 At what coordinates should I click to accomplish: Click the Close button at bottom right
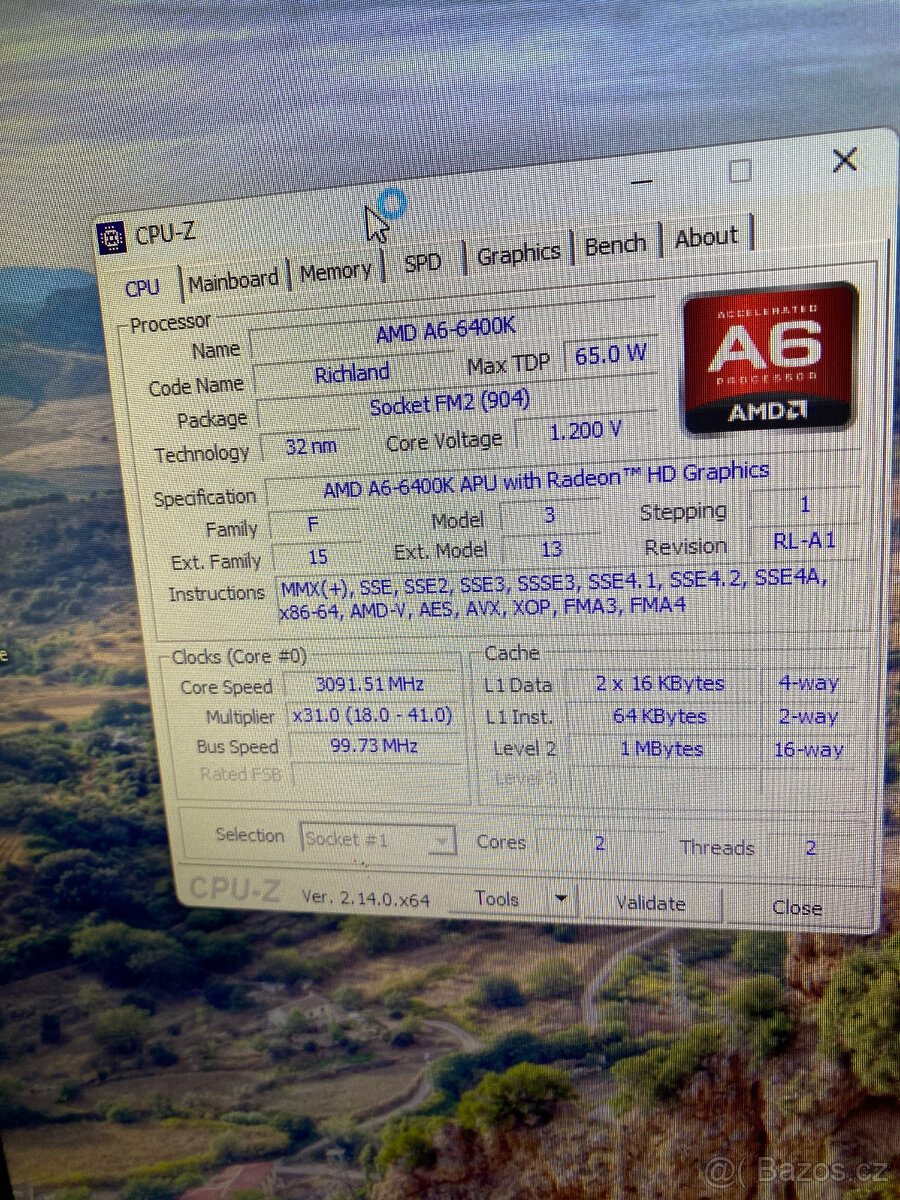click(797, 908)
